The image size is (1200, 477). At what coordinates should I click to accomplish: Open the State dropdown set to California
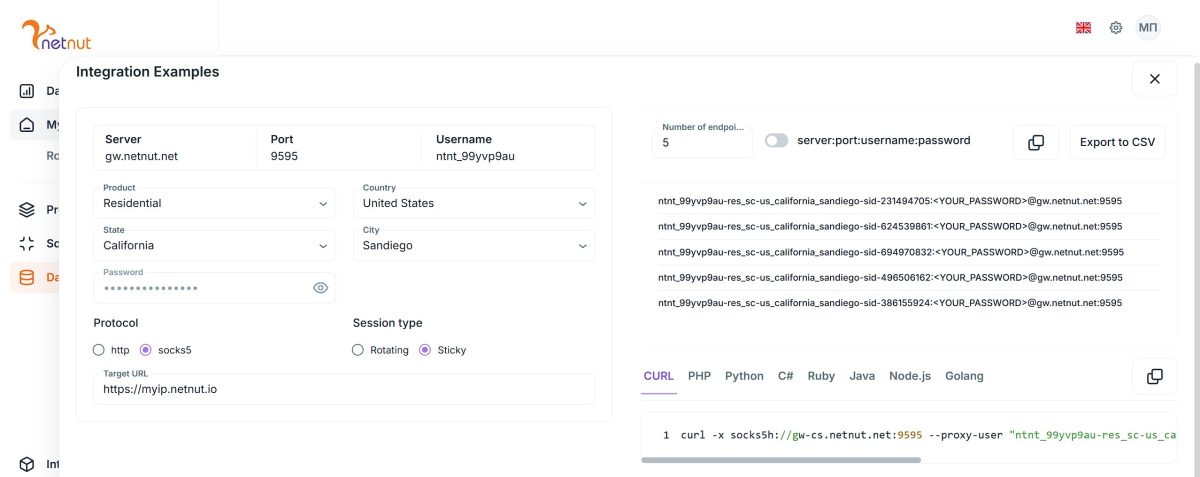[215, 245]
